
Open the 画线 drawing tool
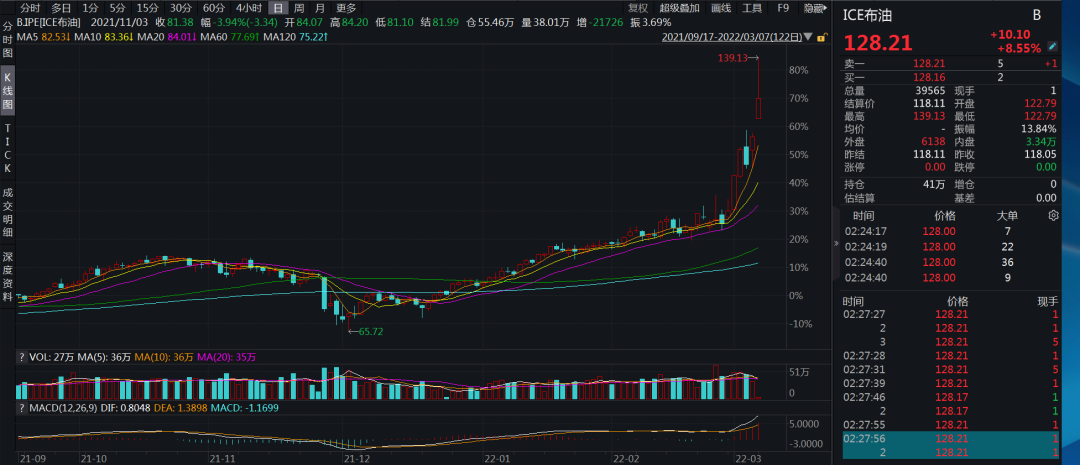(720, 8)
